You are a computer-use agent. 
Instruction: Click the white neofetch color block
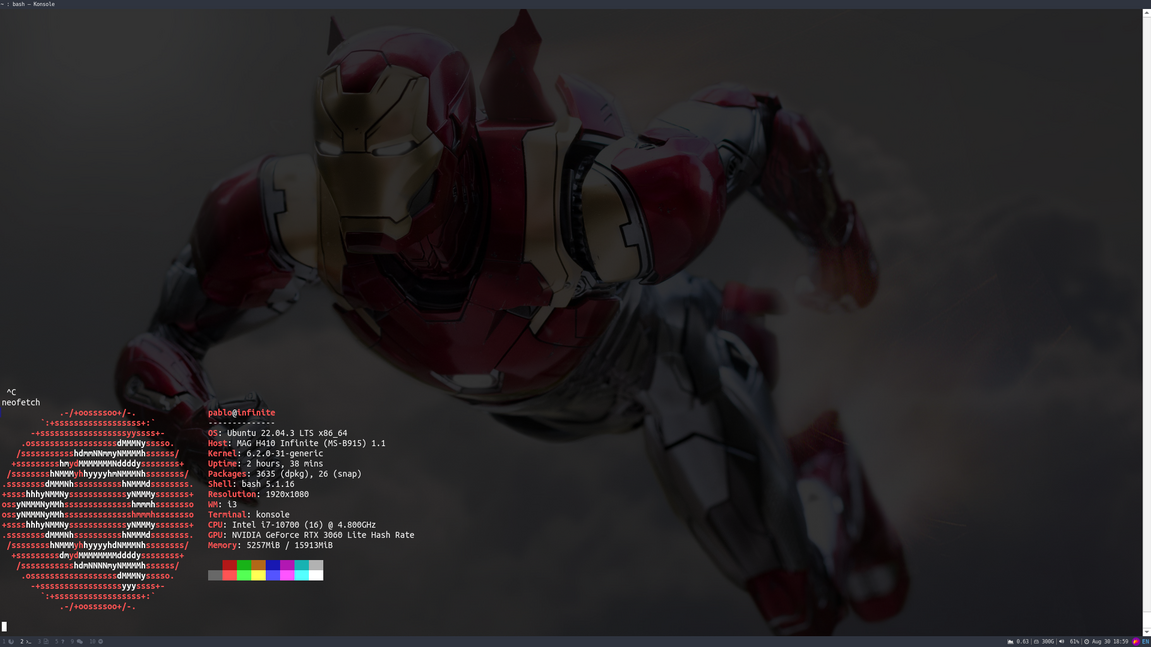pos(316,575)
